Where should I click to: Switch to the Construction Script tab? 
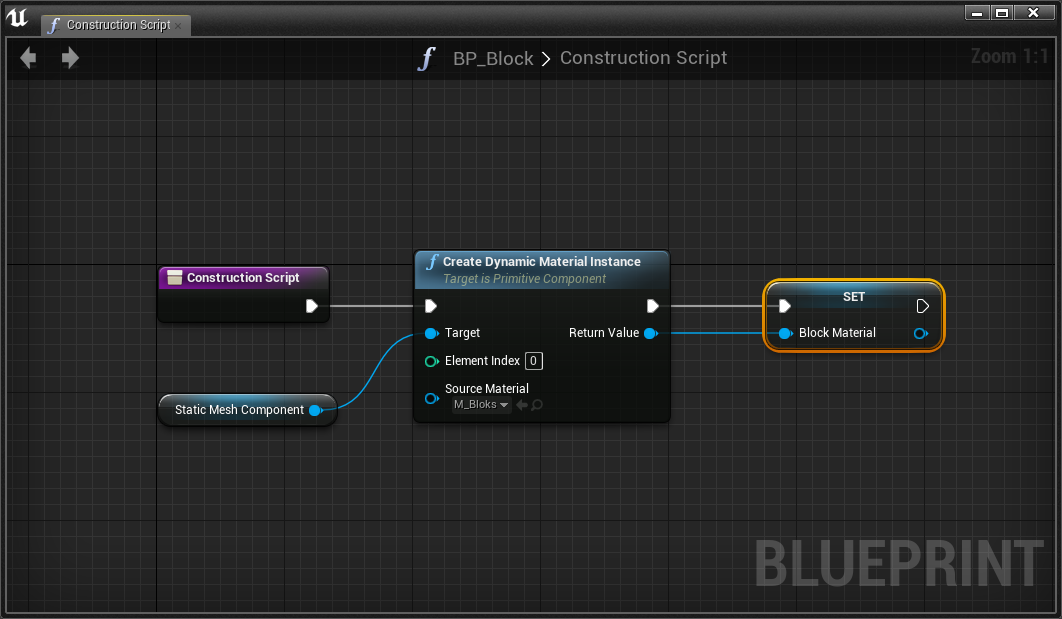coord(118,25)
